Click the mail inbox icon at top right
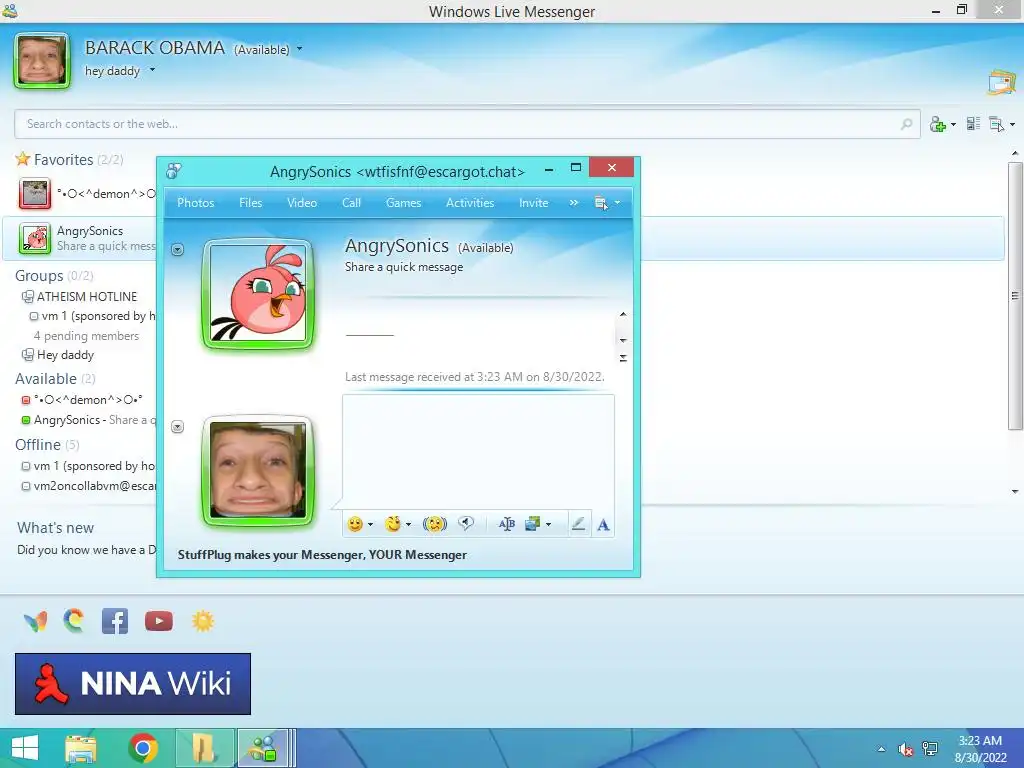The height and width of the screenshot is (768, 1024). click(1001, 83)
